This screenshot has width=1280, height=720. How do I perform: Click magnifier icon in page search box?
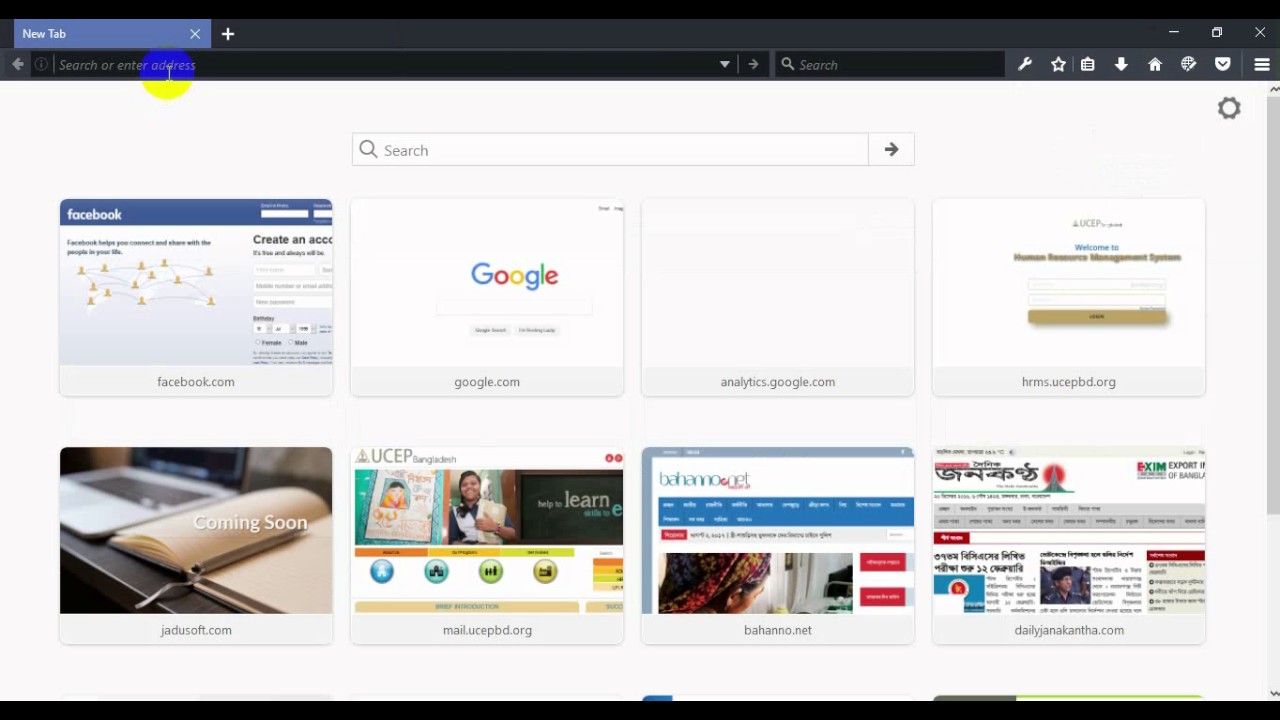pos(368,149)
